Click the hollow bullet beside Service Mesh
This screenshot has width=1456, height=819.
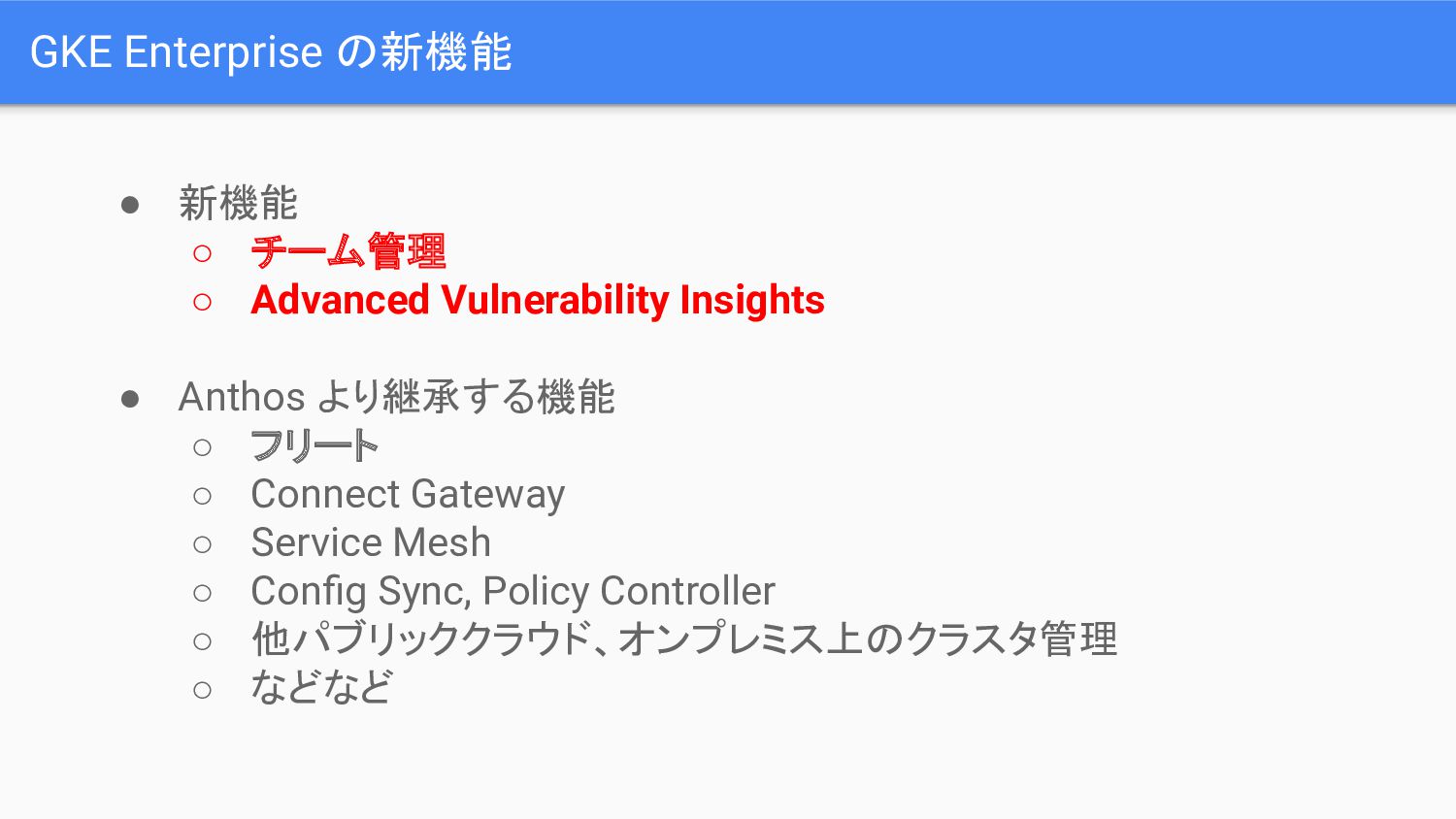point(202,544)
